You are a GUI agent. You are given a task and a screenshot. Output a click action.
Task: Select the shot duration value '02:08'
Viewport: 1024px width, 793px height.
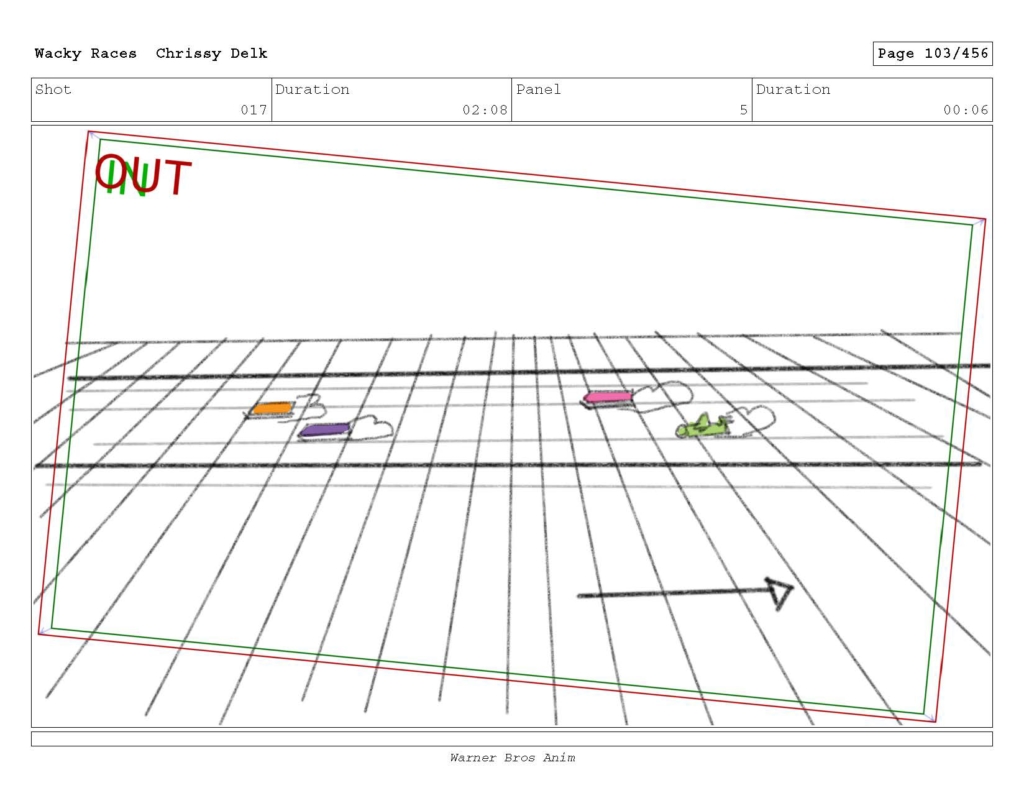pyautogui.click(x=485, y=110)
